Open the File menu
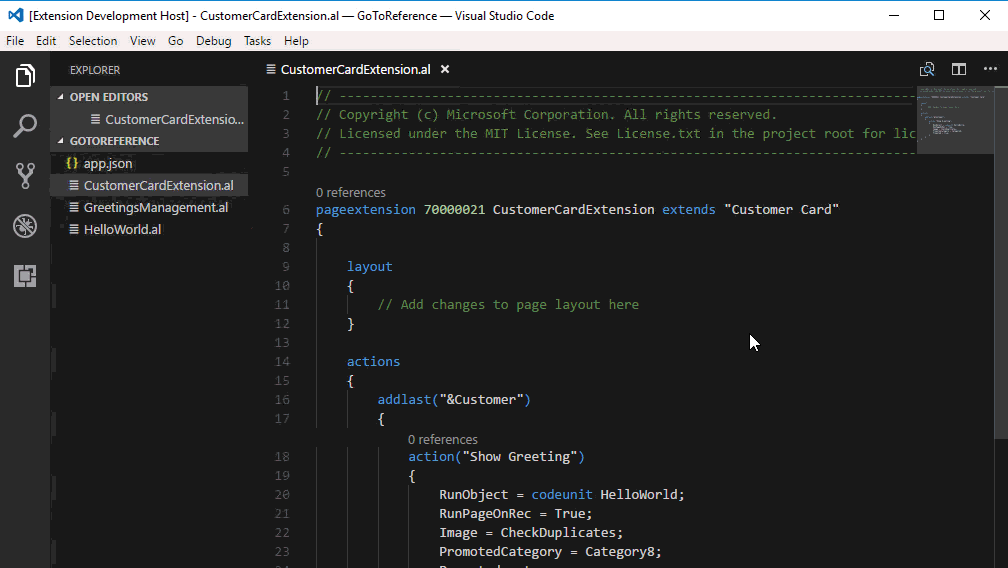This screenshot has width=1008, height=568. tap(15, 41)
